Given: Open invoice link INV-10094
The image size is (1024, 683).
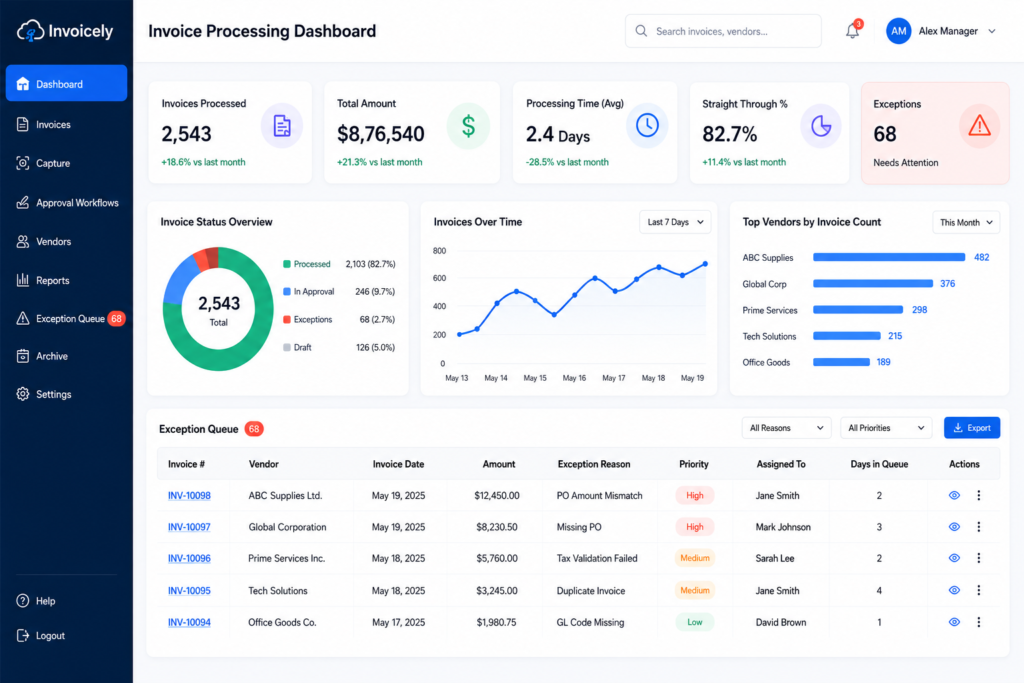Looking at the screenshot, I should pos(189,622).
